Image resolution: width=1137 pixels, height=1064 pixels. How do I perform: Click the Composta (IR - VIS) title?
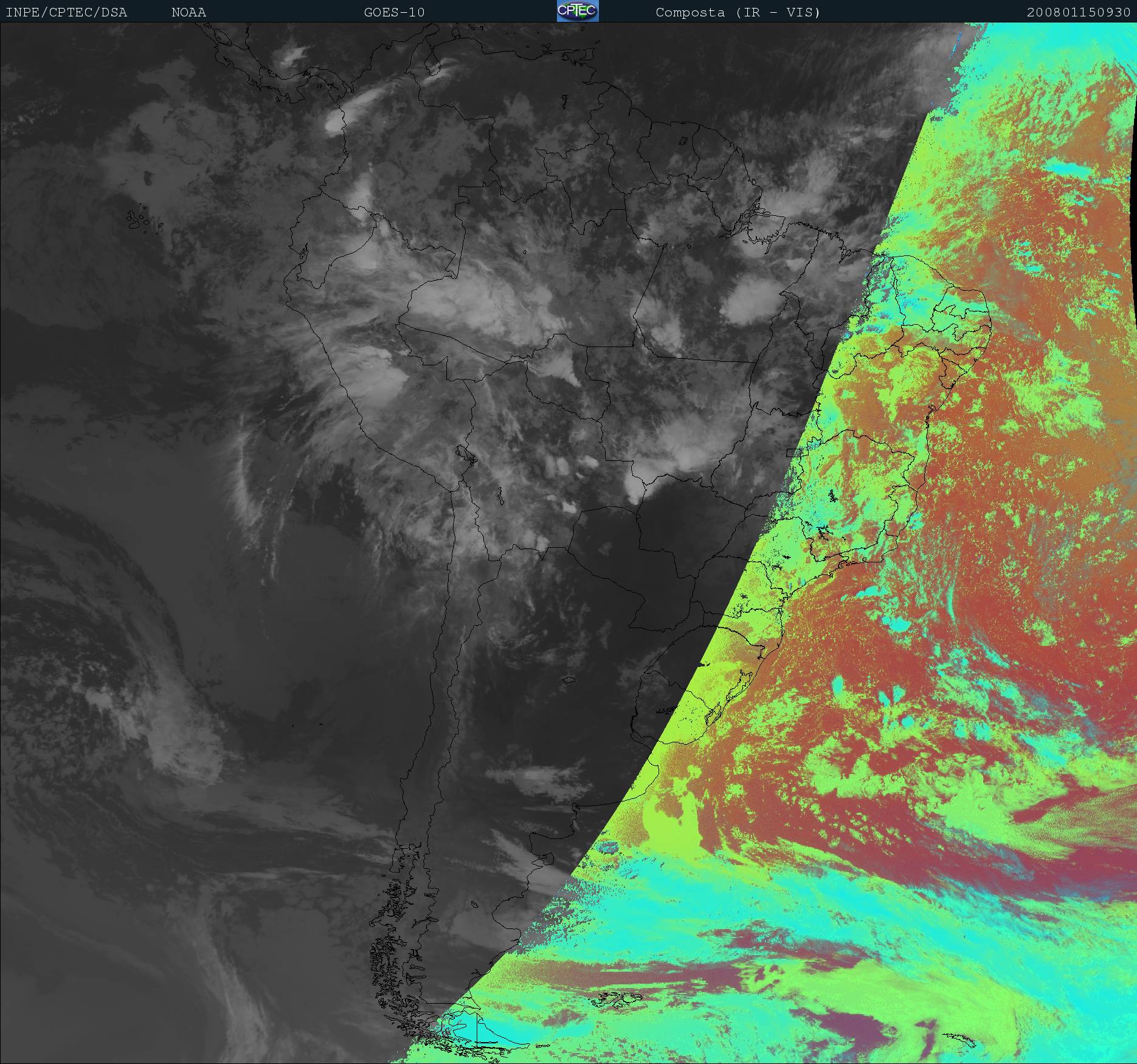click(738, 12)
